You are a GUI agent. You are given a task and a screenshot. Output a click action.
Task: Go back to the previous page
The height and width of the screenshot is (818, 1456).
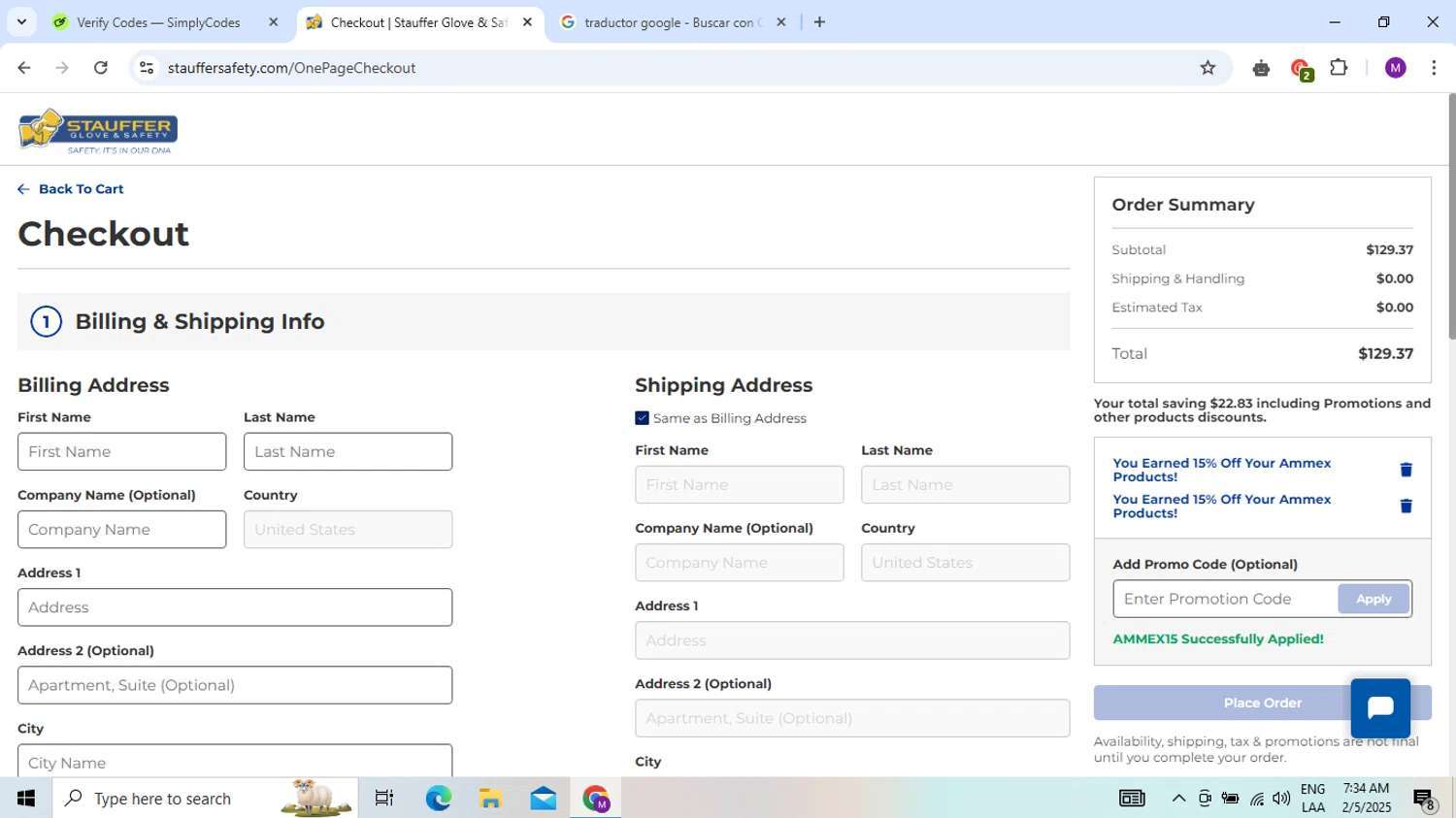click(x=24, y=68)
